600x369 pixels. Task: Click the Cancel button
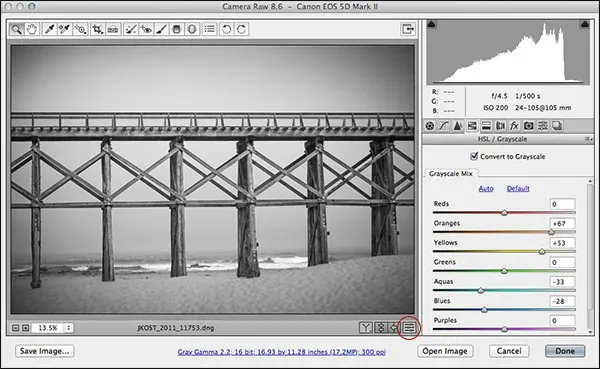pos(509,351)
